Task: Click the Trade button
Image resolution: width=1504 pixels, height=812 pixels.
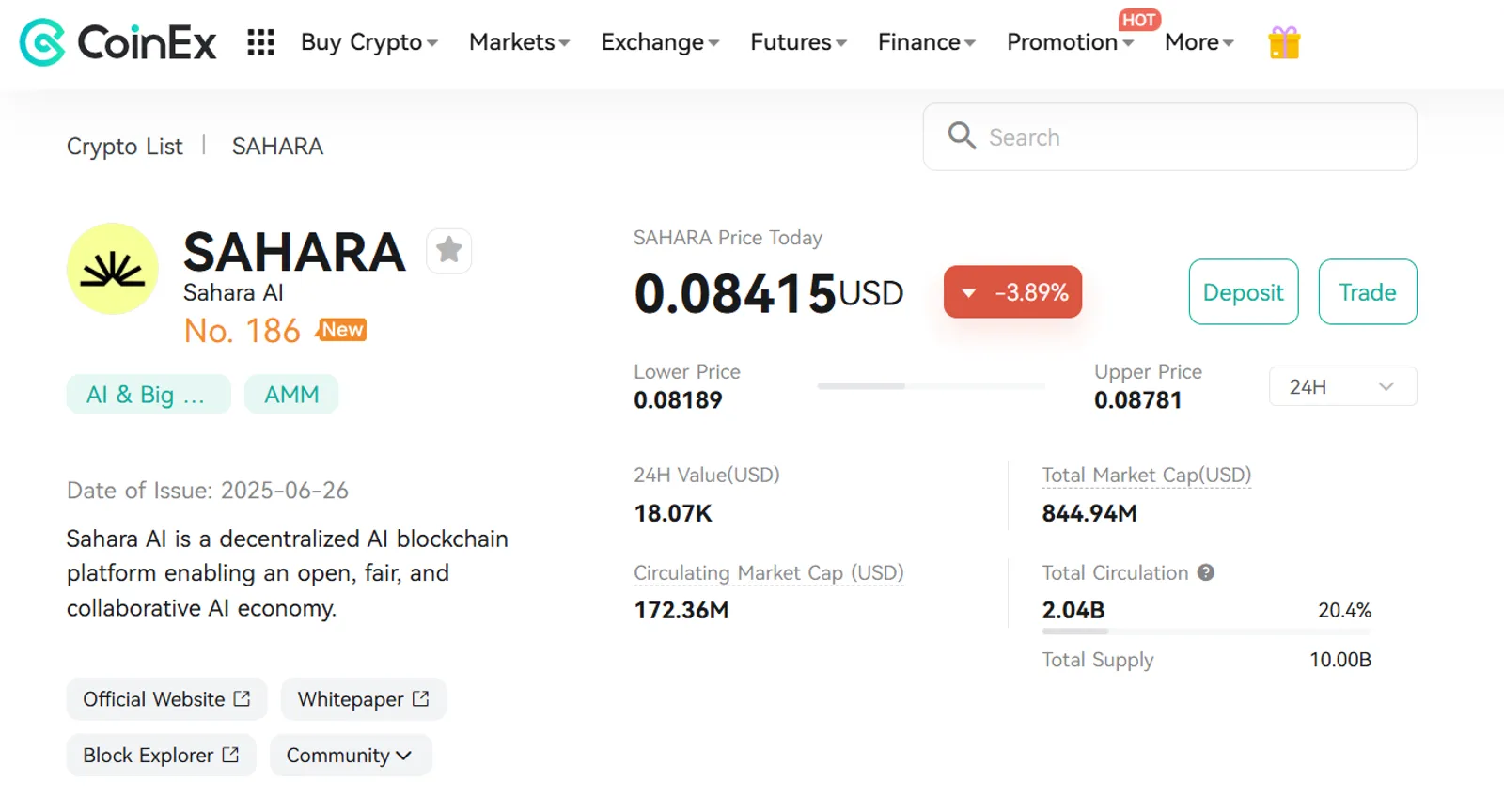Action: tap(1368, 292)
